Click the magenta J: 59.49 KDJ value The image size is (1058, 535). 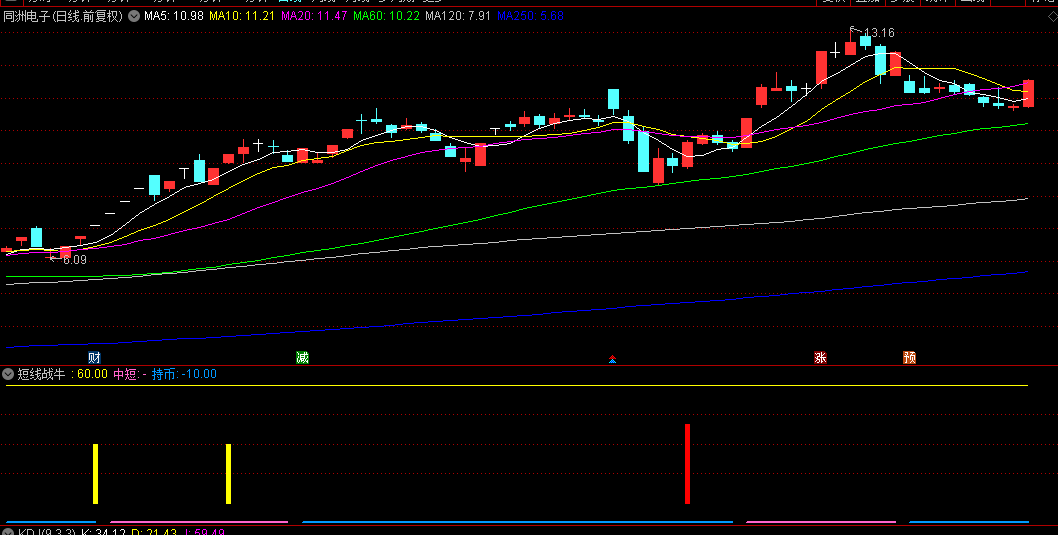point(204,532)
